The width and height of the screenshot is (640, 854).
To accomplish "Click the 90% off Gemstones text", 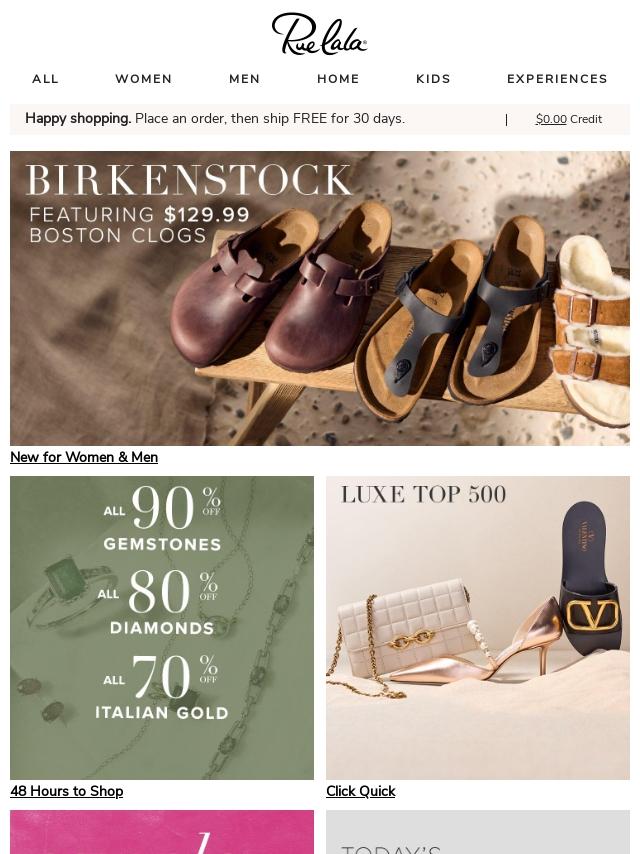I will point(162,517).
